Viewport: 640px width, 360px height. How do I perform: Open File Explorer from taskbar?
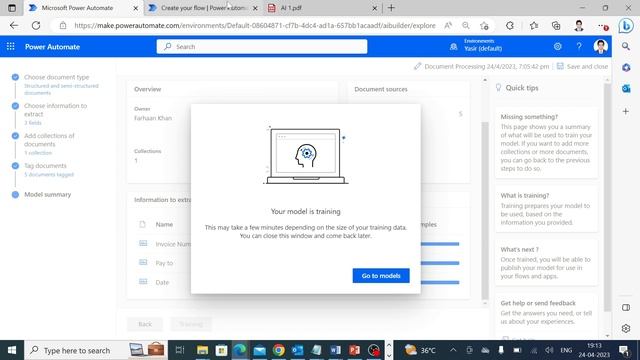point(202,350)
